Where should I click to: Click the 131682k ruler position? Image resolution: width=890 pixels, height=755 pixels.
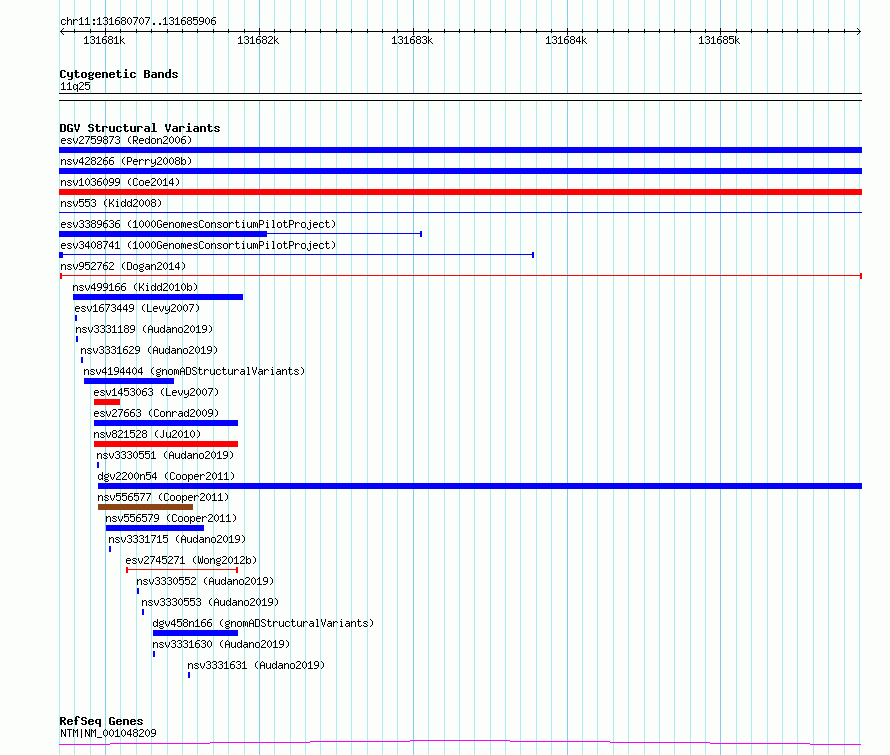258,40
